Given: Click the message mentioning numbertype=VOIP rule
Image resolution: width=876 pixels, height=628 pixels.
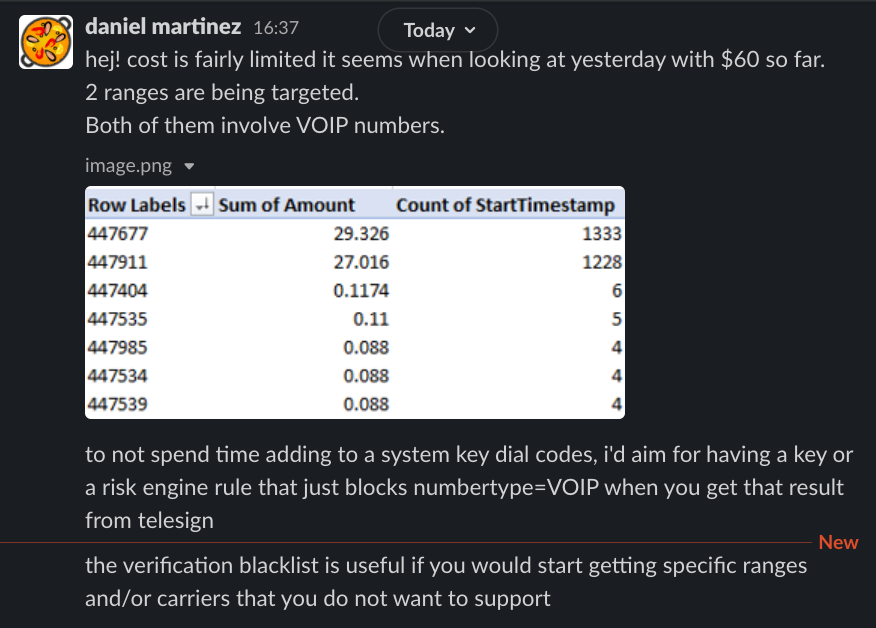Looking at the screenshot, I should click(466, 486).
